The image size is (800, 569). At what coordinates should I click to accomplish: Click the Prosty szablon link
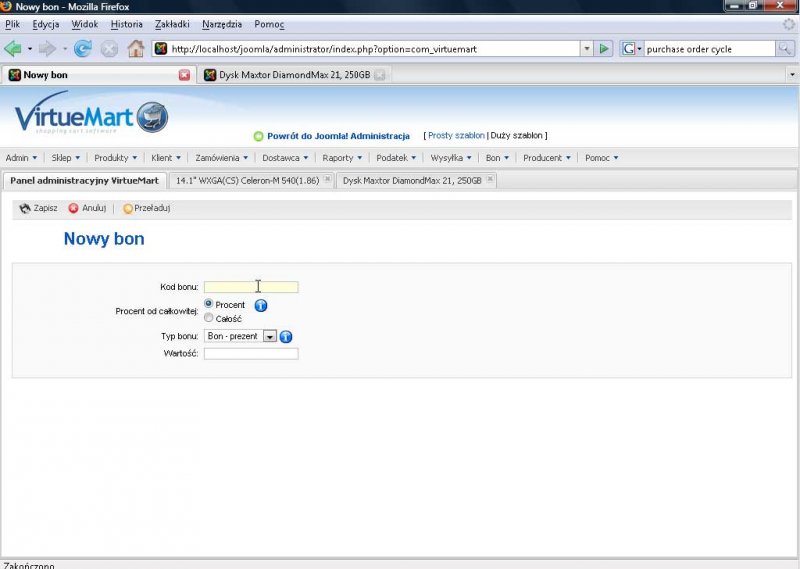tap(456, 136)
